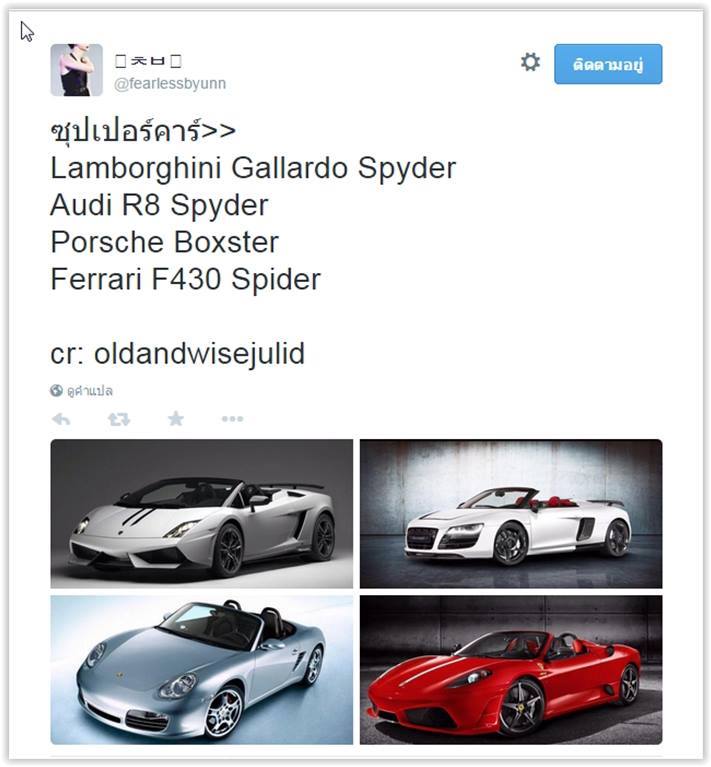Open the gear settings menu
The width and height of the screenshot is (711, 767).
(x=531, y=62)
